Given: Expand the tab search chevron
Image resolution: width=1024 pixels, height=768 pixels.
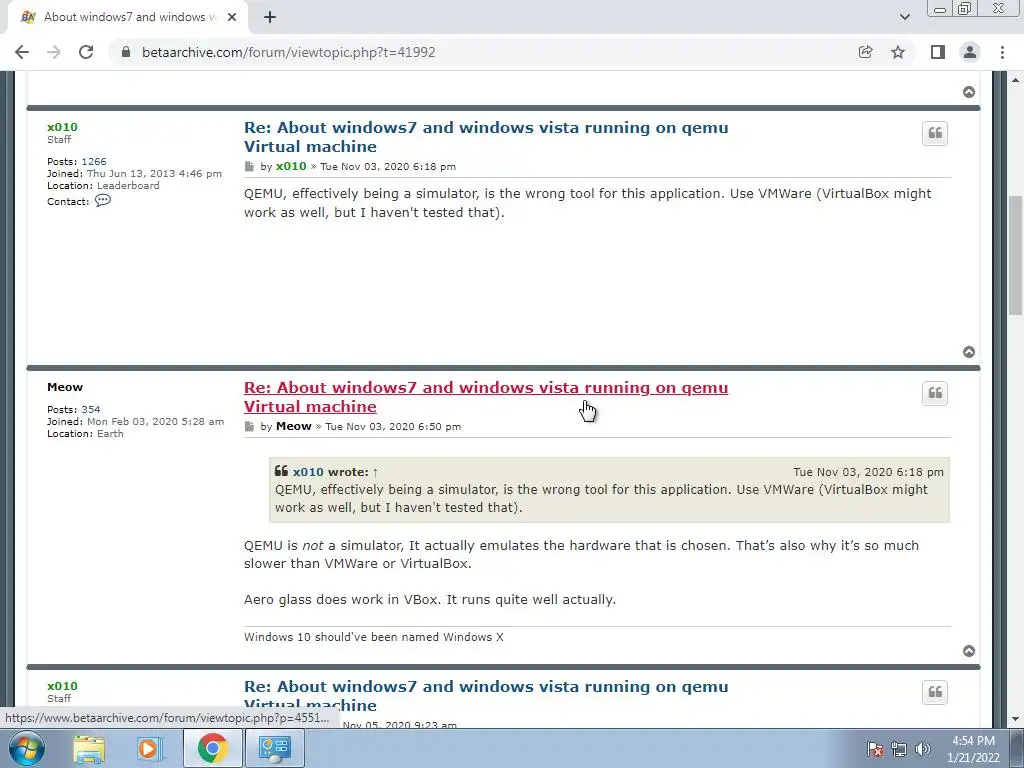Looking at the screenshot, I should pyautogui.click(x=904, y=17).
